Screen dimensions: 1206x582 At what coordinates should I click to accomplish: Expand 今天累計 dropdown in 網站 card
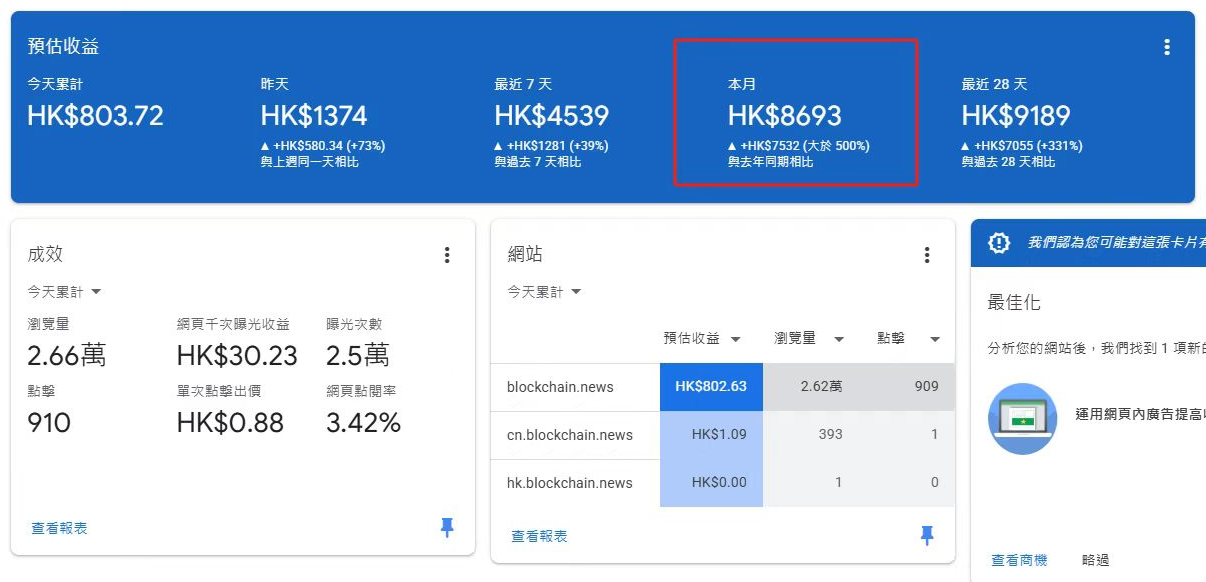click(545, 292)
